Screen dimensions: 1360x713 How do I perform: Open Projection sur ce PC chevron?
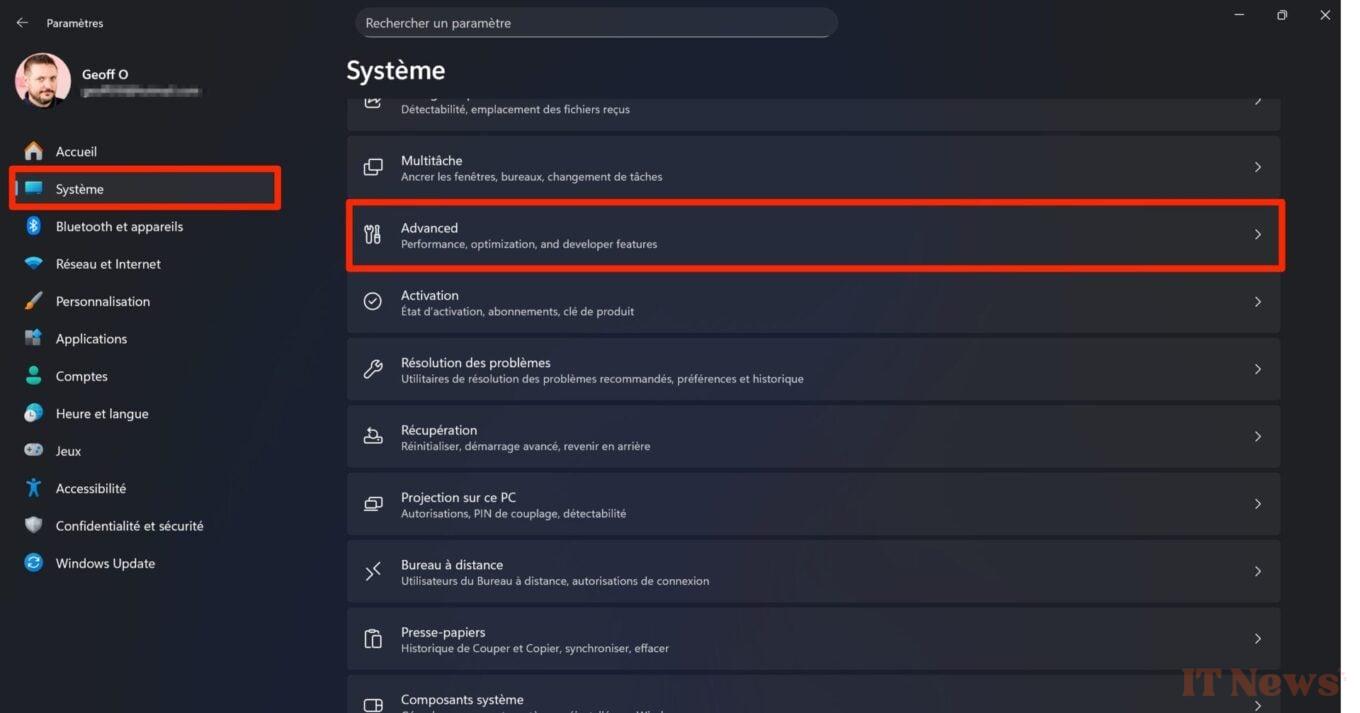1258,504
